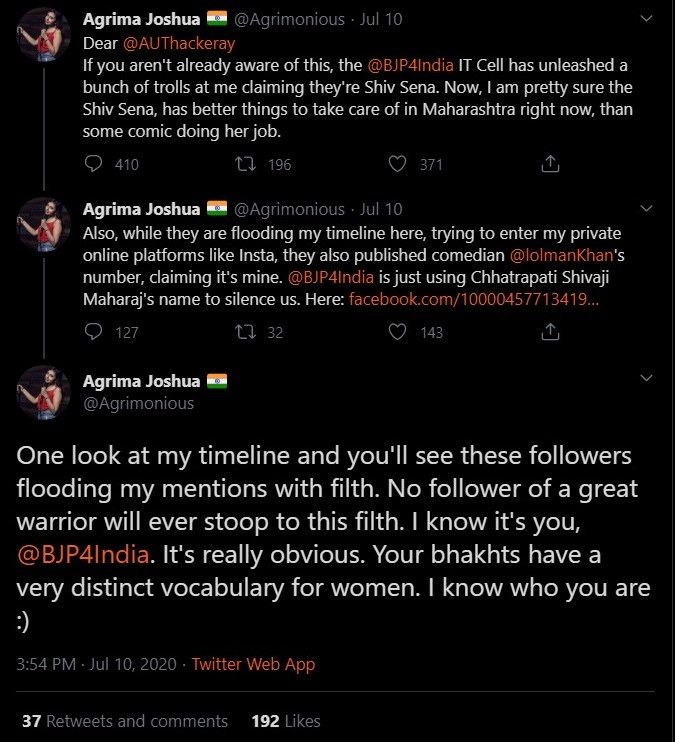Open the Twitter Web App source link
675x742 pixels.
point(253,664)
